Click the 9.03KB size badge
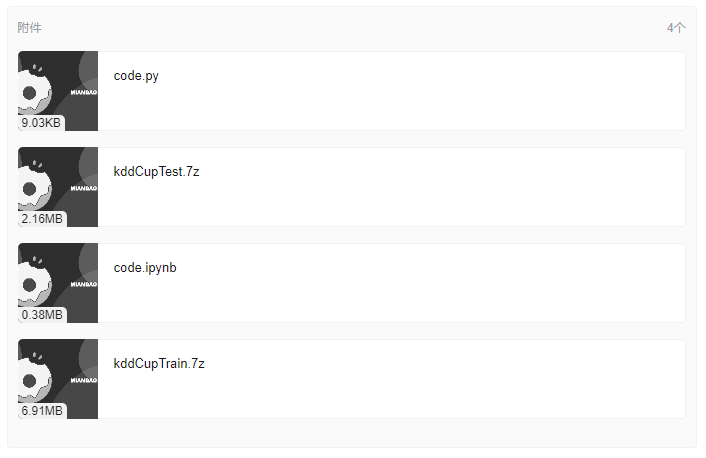 (41, 123)
